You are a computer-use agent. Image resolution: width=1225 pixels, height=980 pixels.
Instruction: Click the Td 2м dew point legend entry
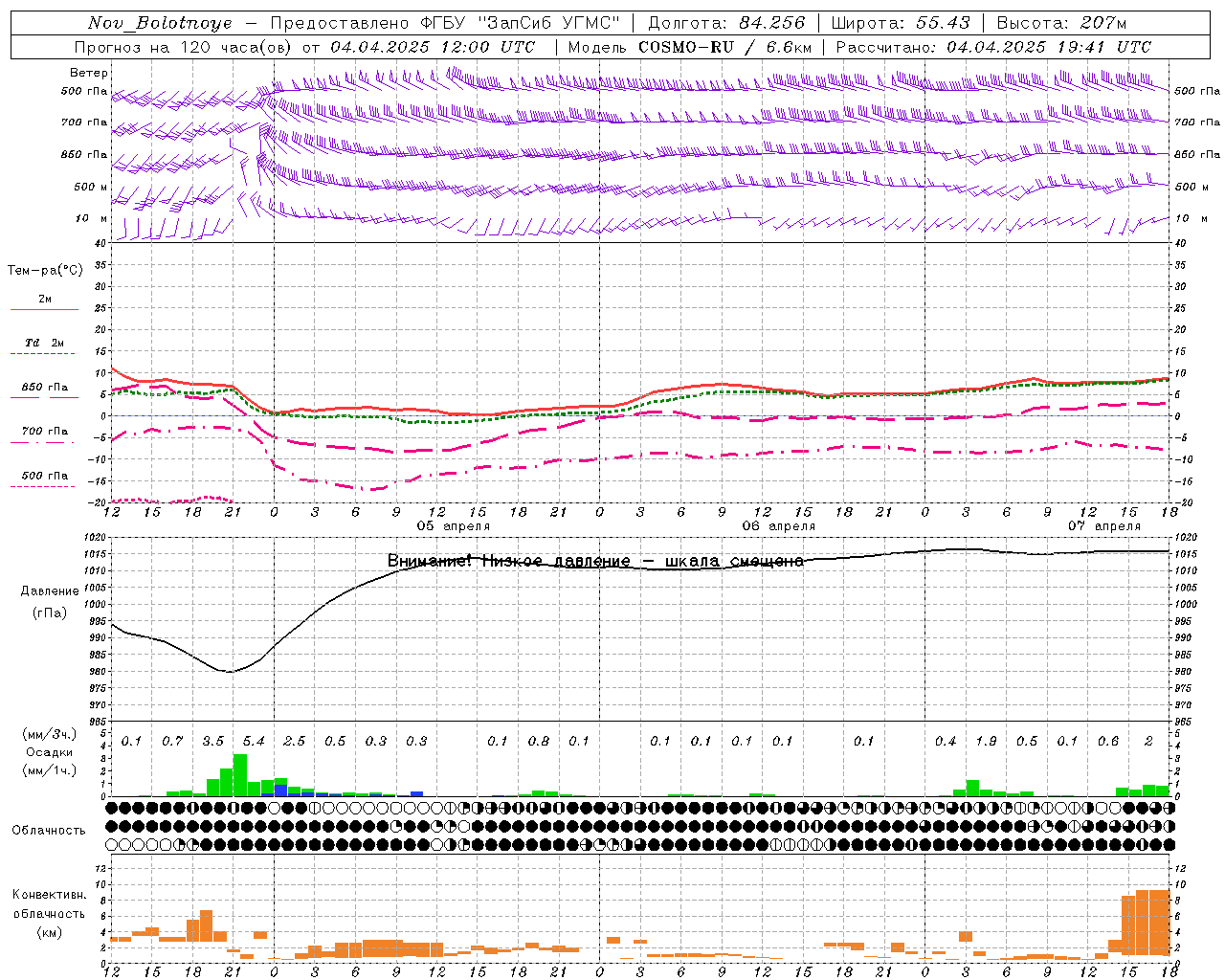click(x=45, y=343)
